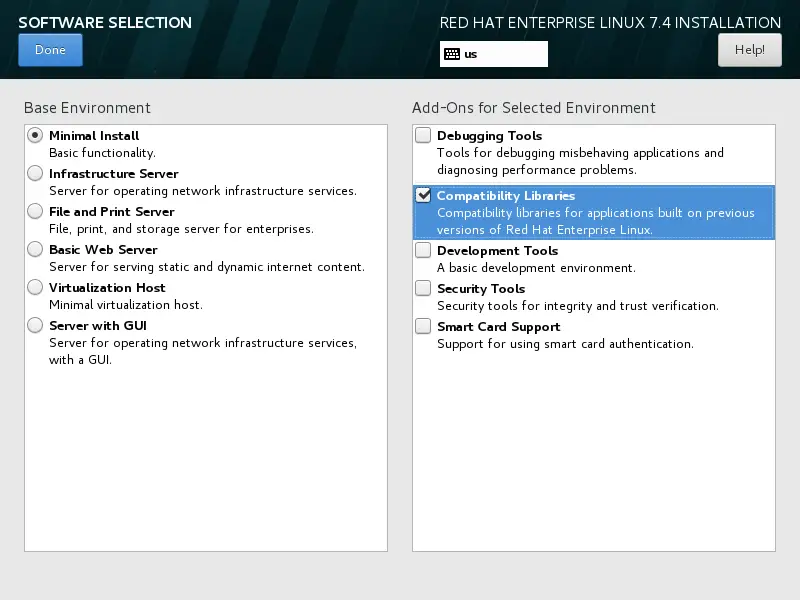Select File and Print Server option

point(35,211)
